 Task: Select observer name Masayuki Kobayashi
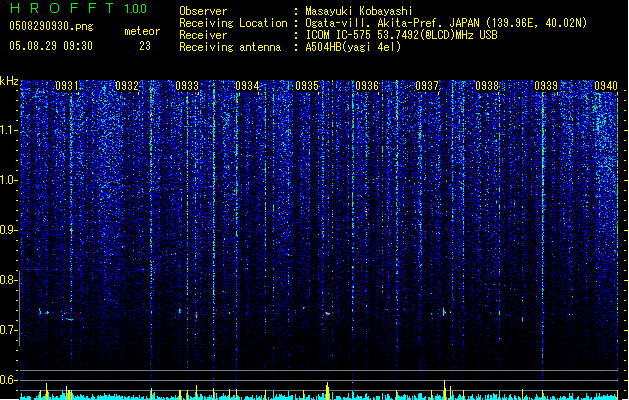coord(359,11)
